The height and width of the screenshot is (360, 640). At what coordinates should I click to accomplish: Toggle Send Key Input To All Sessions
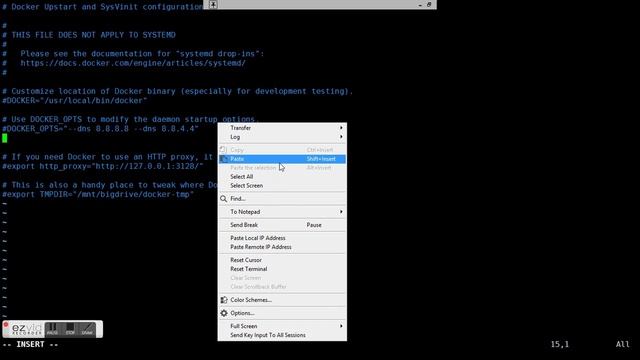point(282,335)
